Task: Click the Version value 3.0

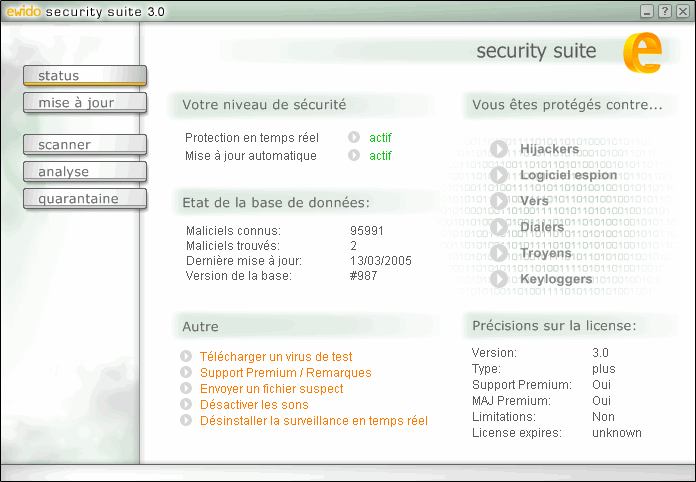Action: 600,353
